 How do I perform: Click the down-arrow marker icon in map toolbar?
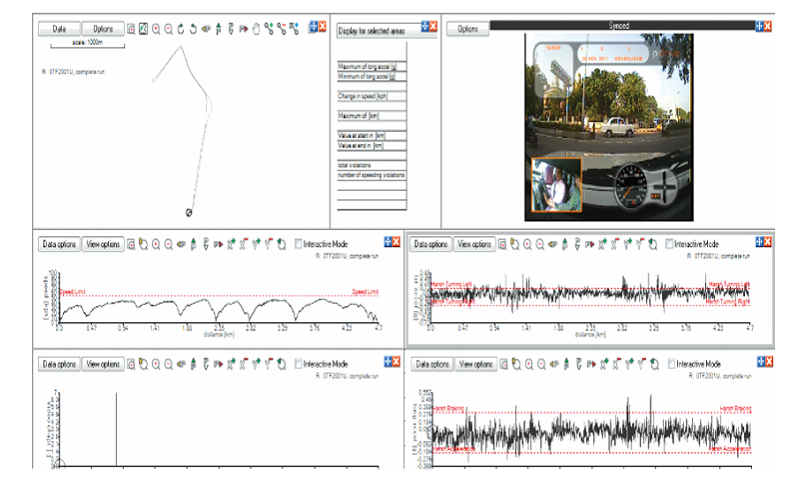tap(231, 29)
